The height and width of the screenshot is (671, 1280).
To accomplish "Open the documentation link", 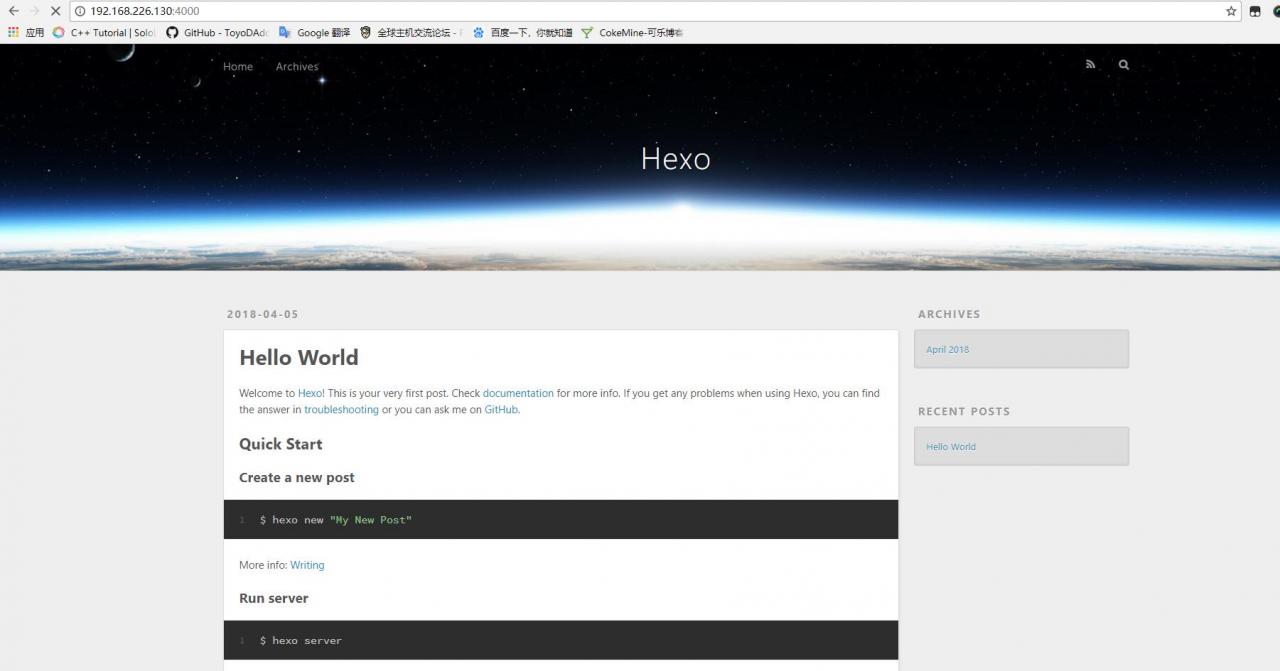I will tap(518, 393).
